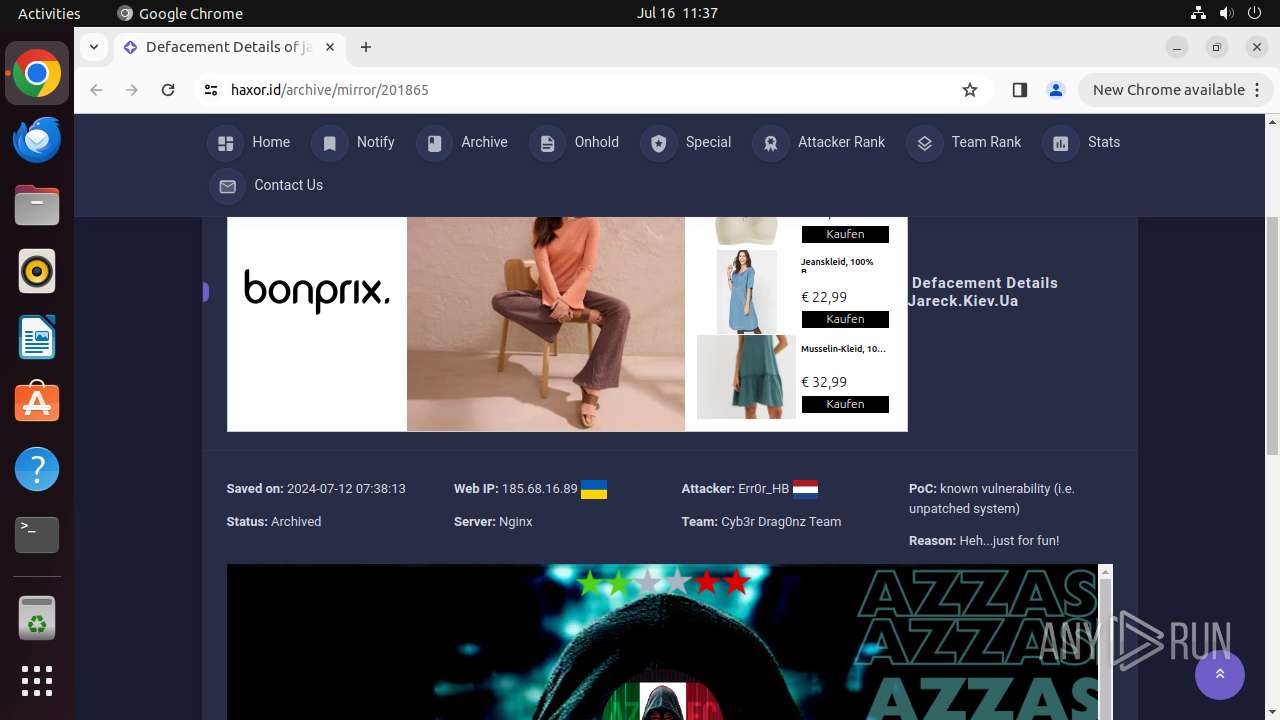Click the Contact Us envelope icon
This screenshot has width=1280, height=720.
227,186
